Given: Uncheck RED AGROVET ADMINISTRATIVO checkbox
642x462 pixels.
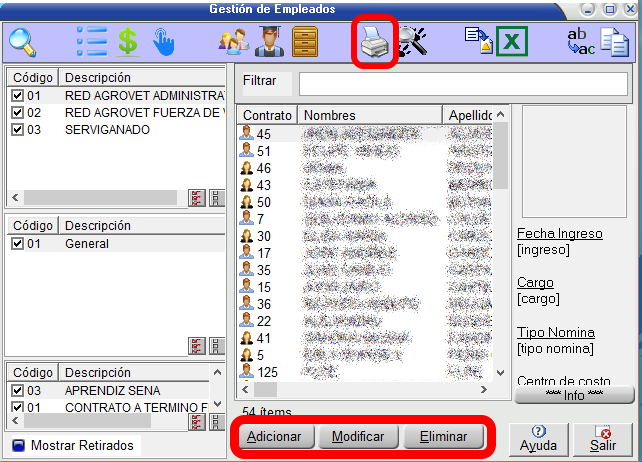Looking at the screenshot, I should (x=17, y=96).
